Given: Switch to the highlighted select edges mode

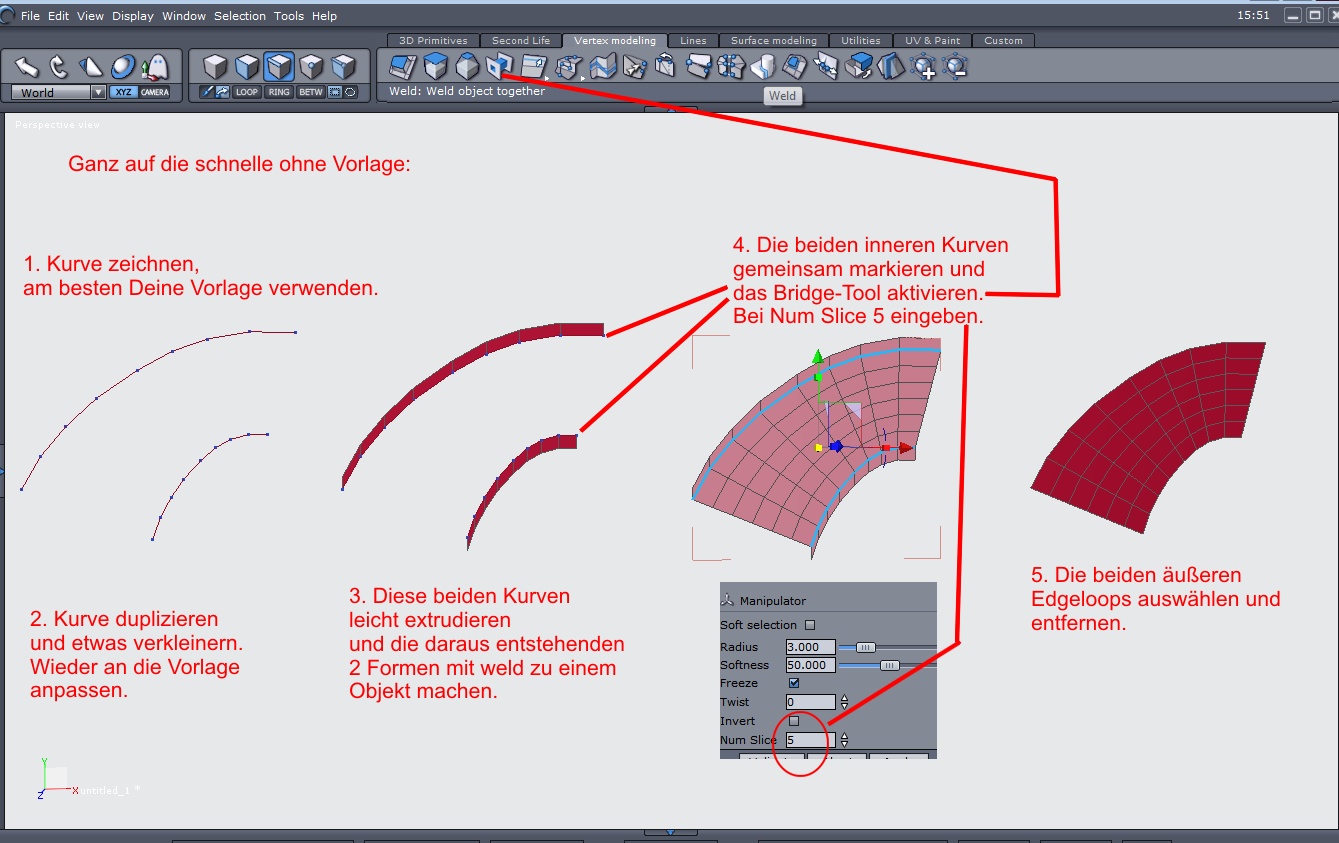Looking at the screenshot, I should (x=279, y=67).
